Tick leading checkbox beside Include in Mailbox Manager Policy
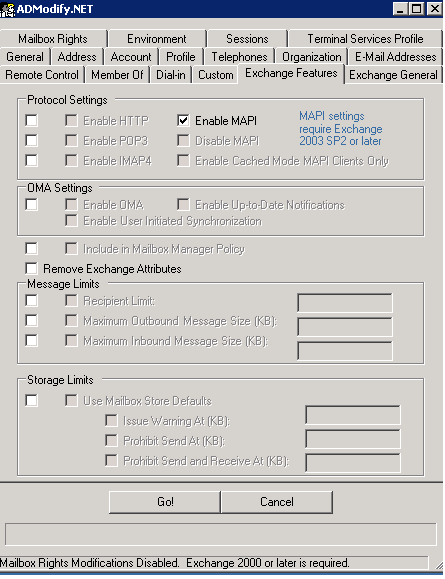 [31, 248]
